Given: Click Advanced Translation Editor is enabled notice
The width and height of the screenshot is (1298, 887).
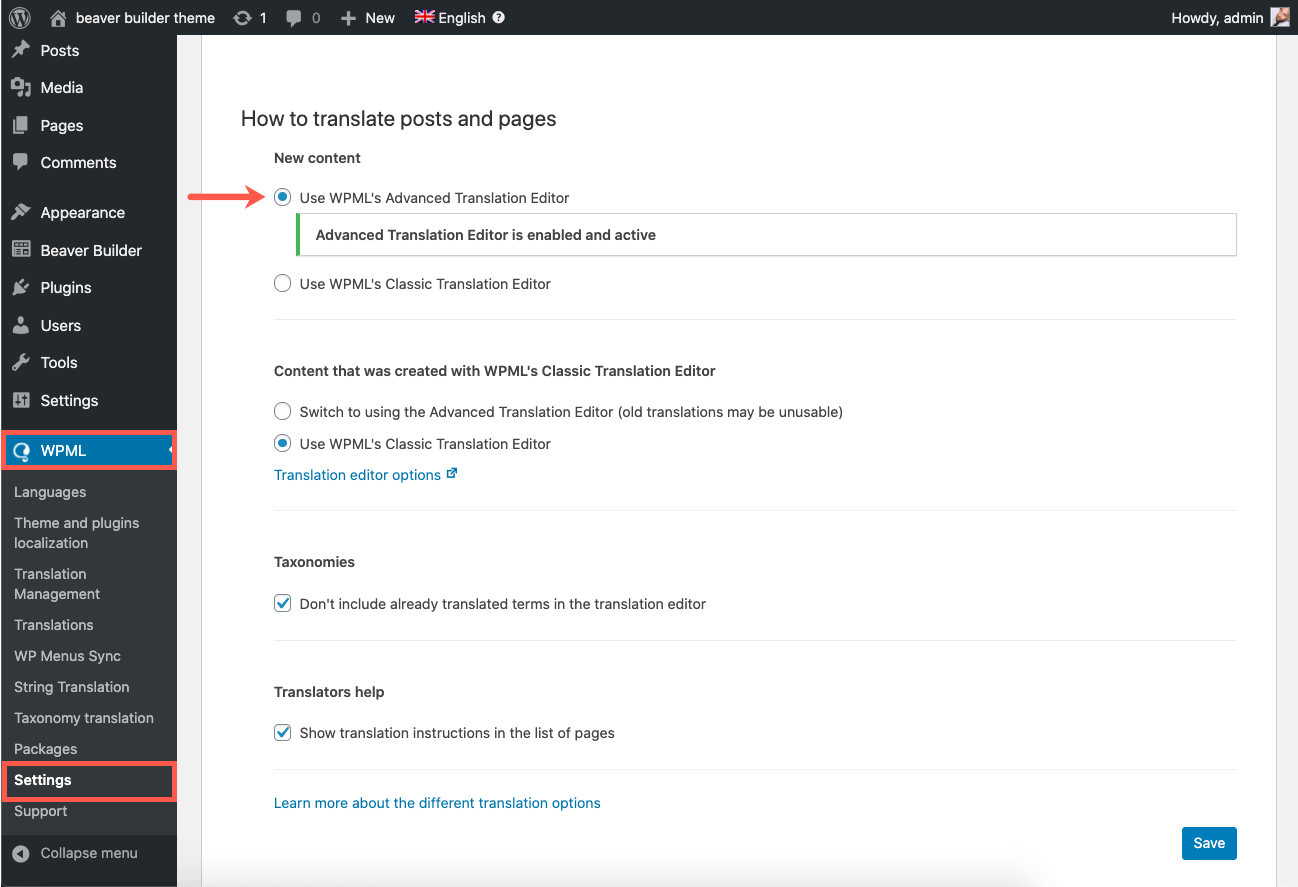Looking at the screenshot, I should pos(767,235).
